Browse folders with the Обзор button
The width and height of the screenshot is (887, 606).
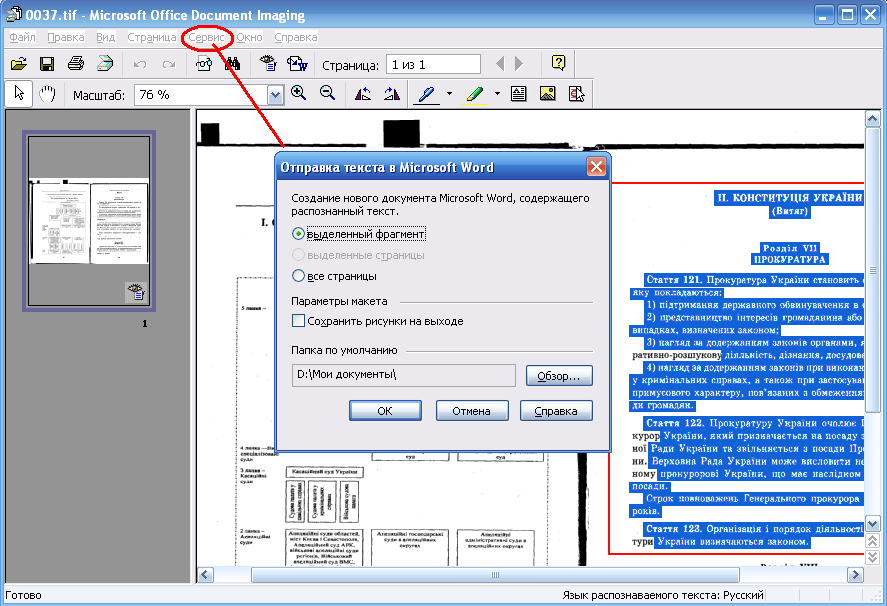559,376
